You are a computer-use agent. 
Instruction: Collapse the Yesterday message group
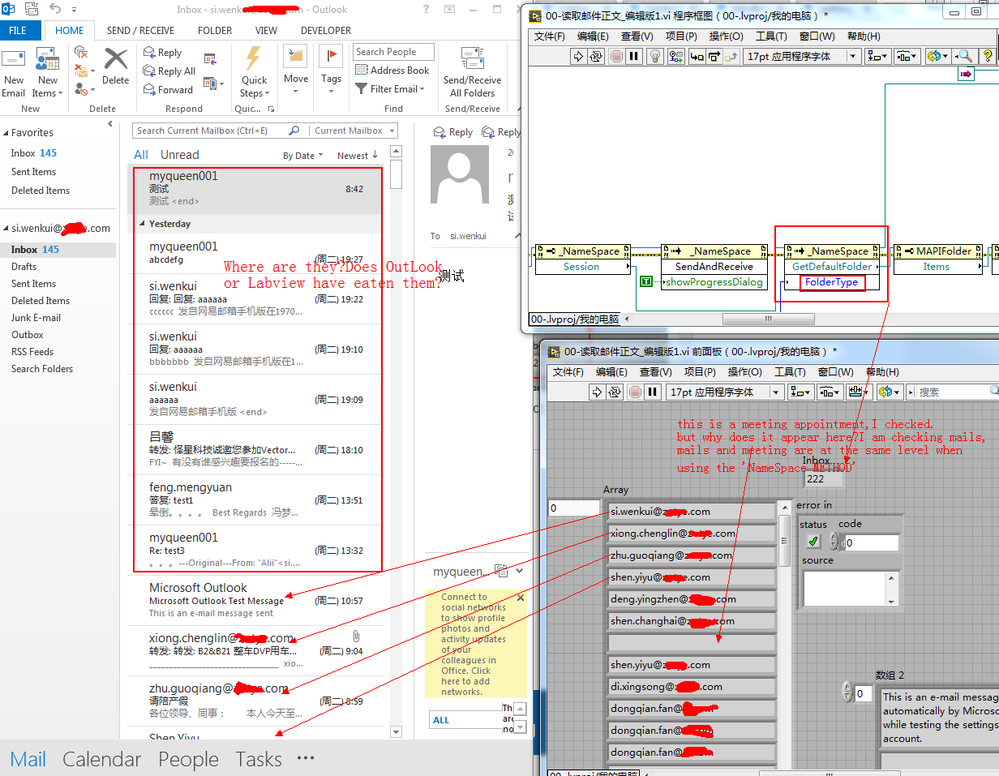(142, 224)
